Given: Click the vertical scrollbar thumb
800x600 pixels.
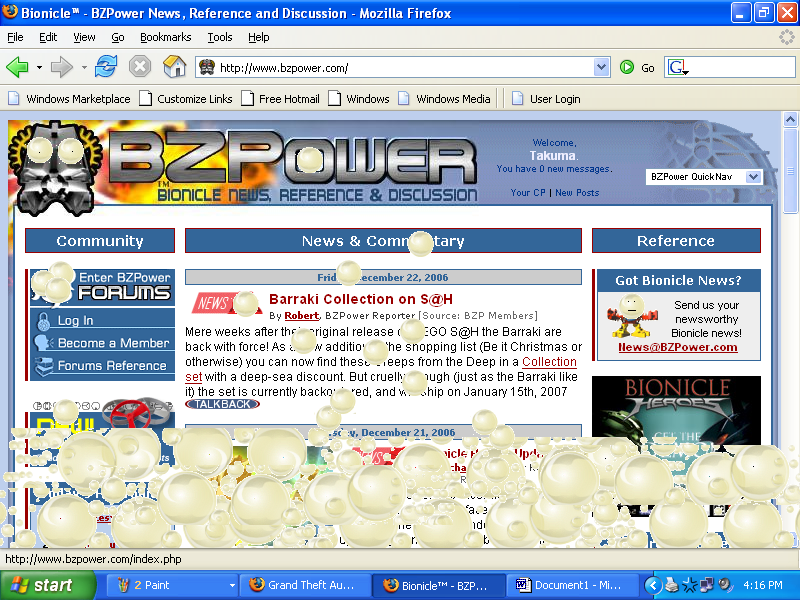Looking at the screenshot, I should click(790, 171).
